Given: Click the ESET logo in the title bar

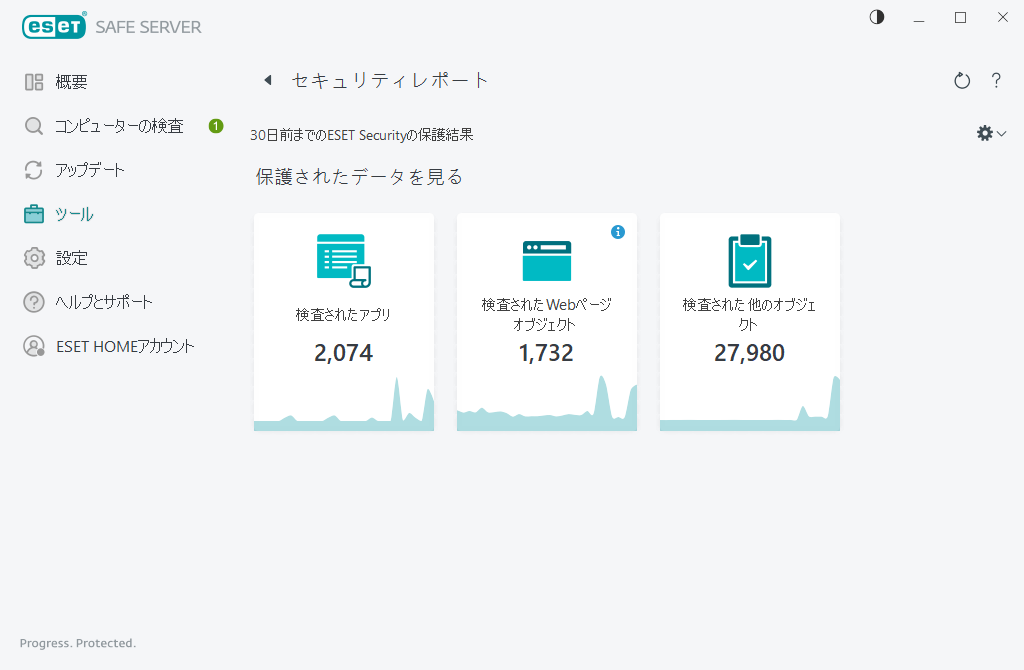Looking at the screenshot, I should tap(54, 26).
